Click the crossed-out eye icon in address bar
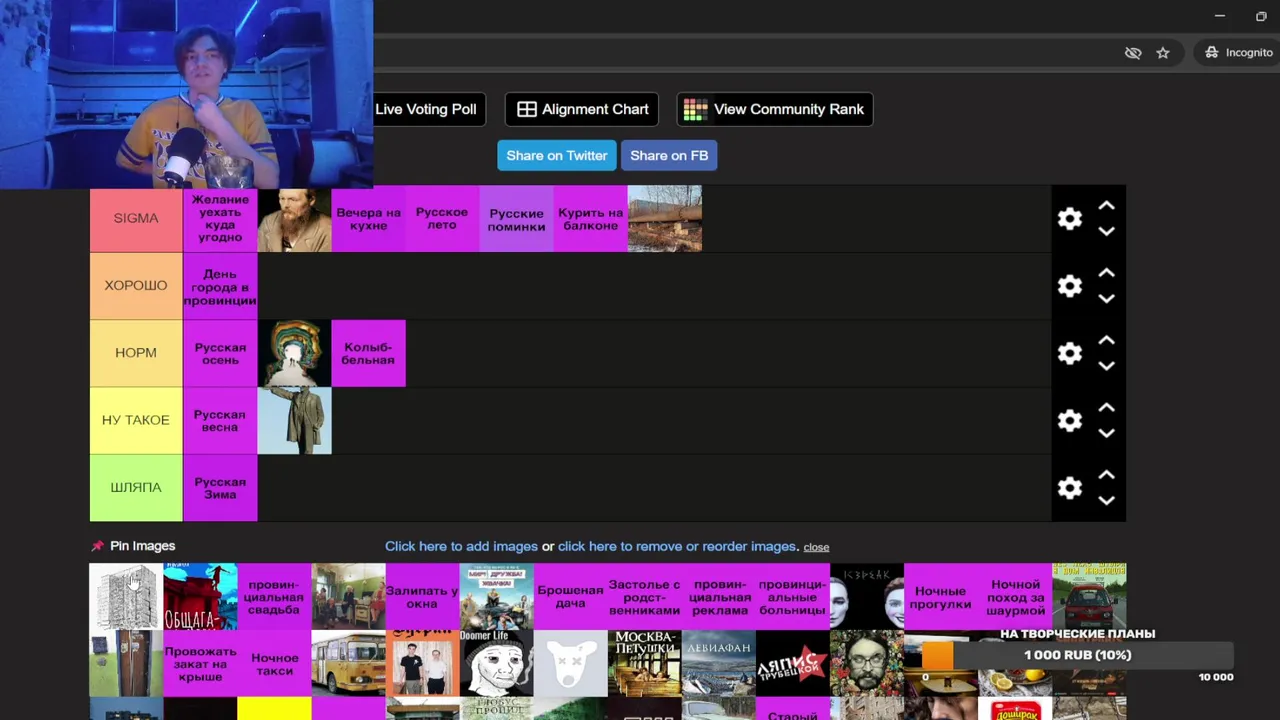1280x720 pixels. point(1133,53)
